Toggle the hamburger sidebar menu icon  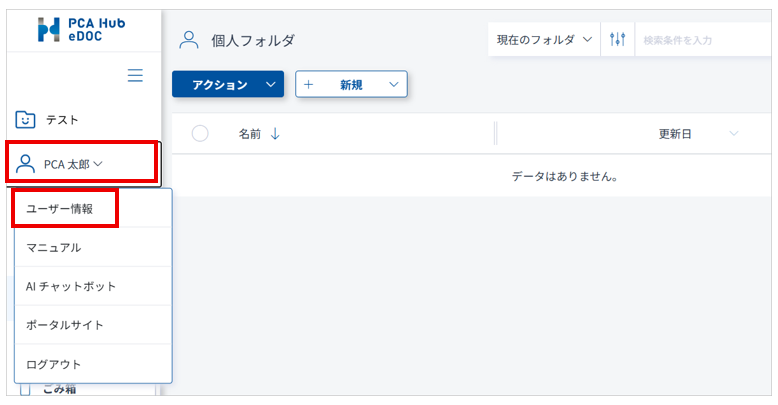135,75
